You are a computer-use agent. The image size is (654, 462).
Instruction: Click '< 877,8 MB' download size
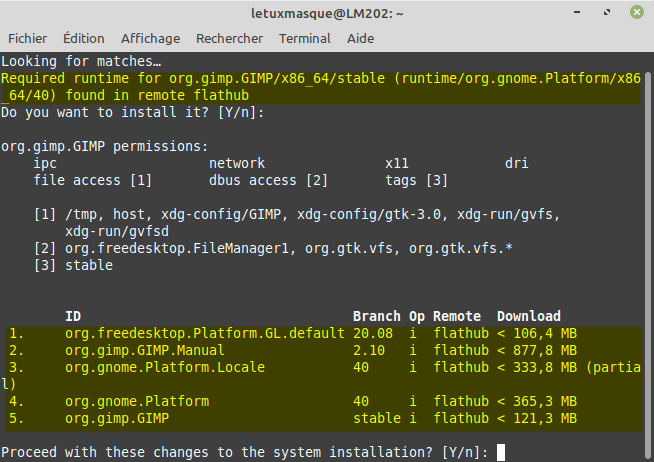(x=537, y=351)
